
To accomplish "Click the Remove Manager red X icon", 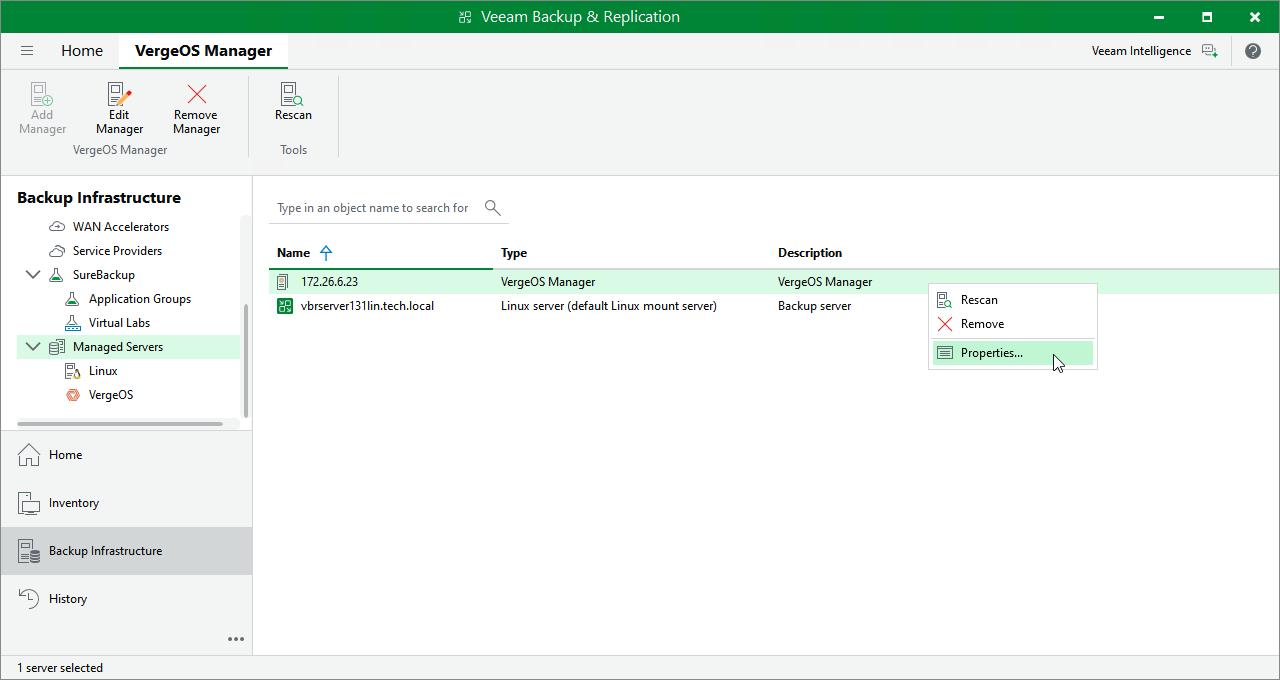I will coord(196,94).
